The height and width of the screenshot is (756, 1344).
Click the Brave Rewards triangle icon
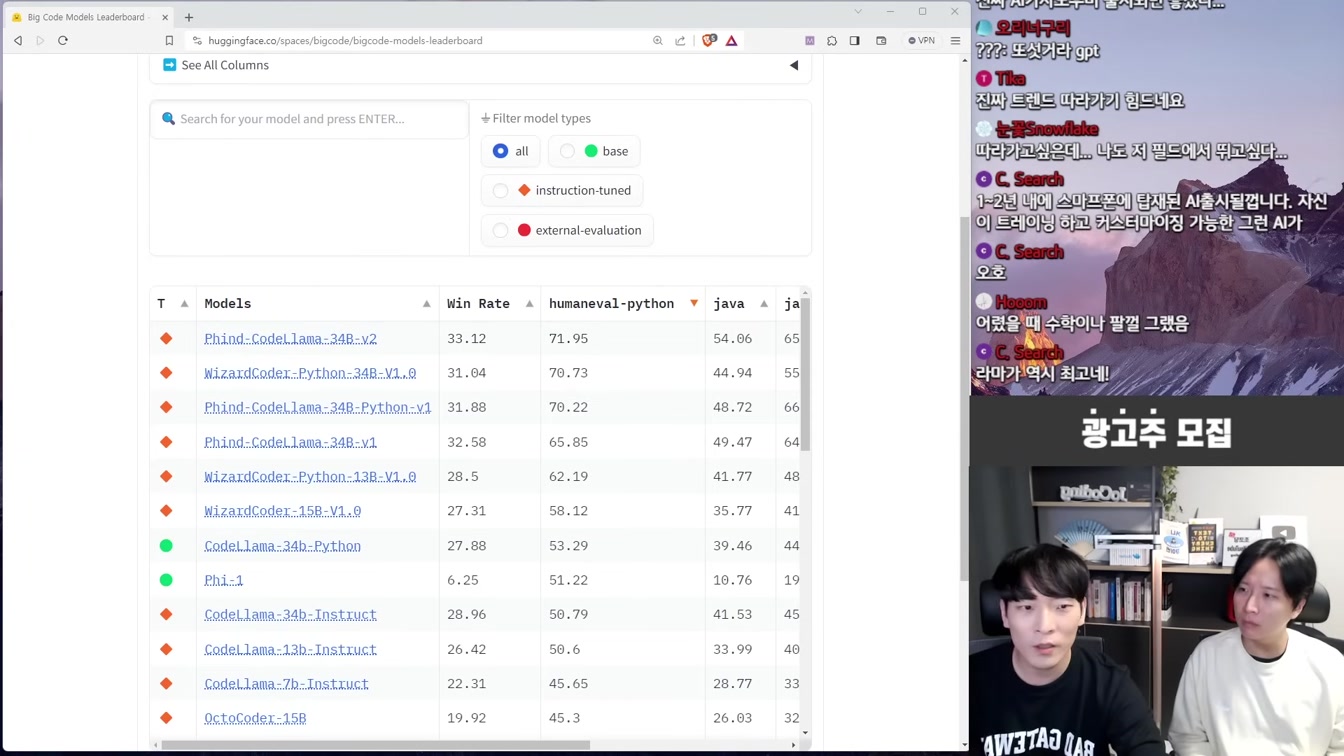pyautogui.click(x=732, y=41)
